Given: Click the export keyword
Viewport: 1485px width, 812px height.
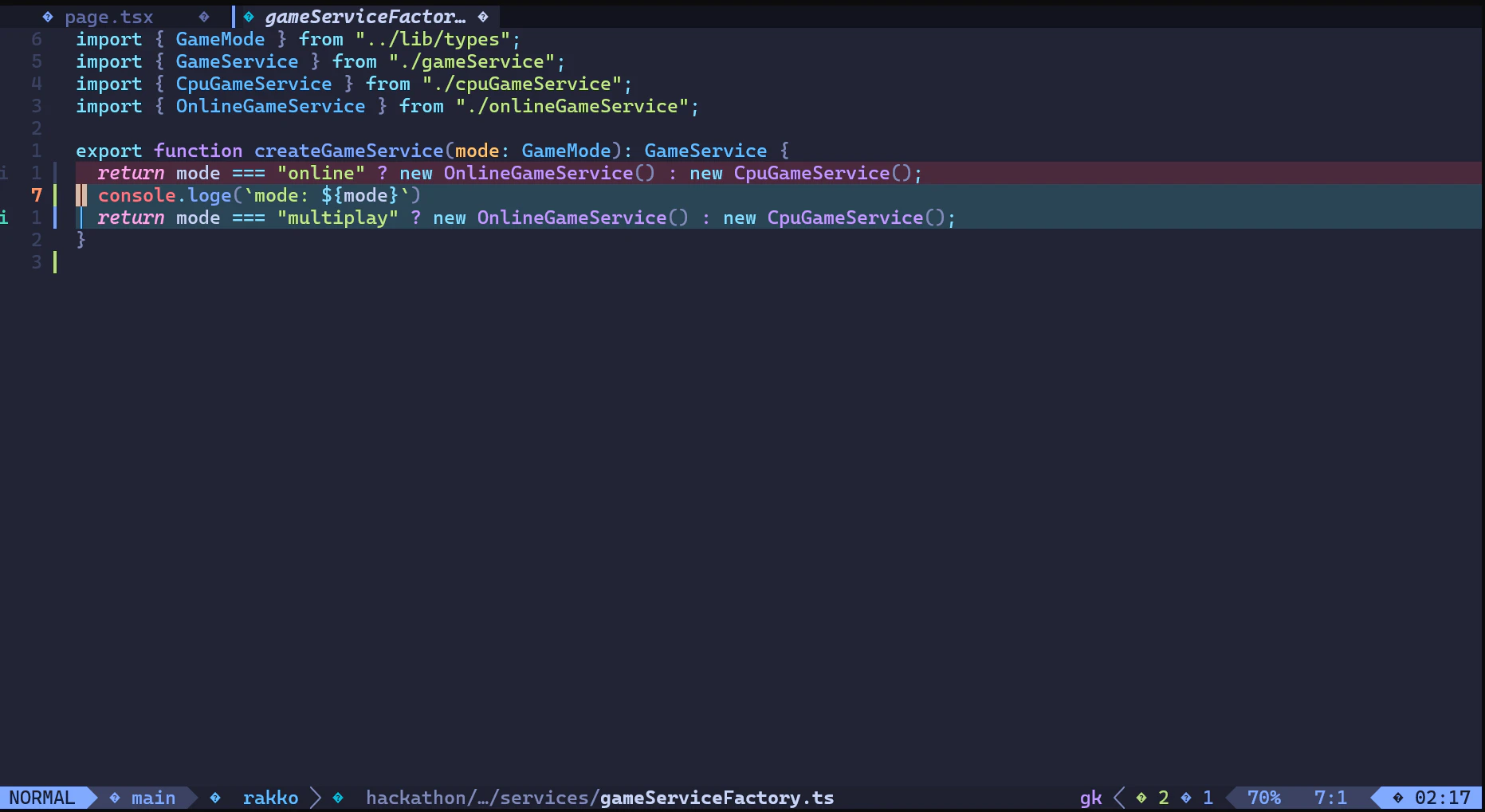Looking at the screenshot, I should click(x=108, y=151).
